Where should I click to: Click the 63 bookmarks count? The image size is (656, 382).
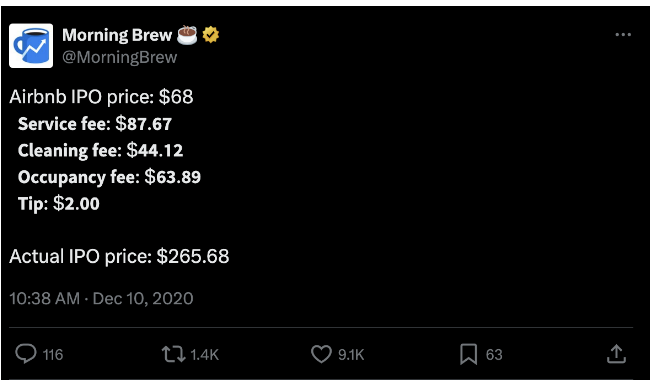coord(494,355)
